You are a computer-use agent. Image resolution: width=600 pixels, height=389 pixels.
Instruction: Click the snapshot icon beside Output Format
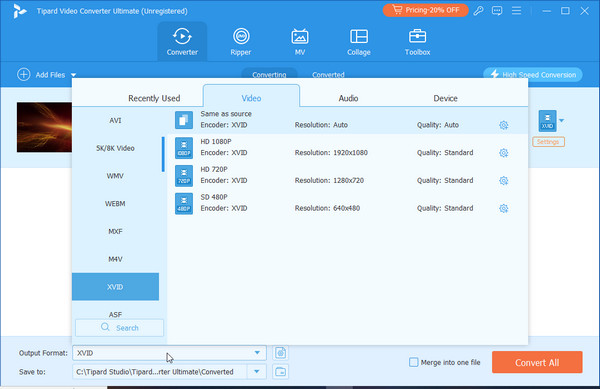coord(280,353)
